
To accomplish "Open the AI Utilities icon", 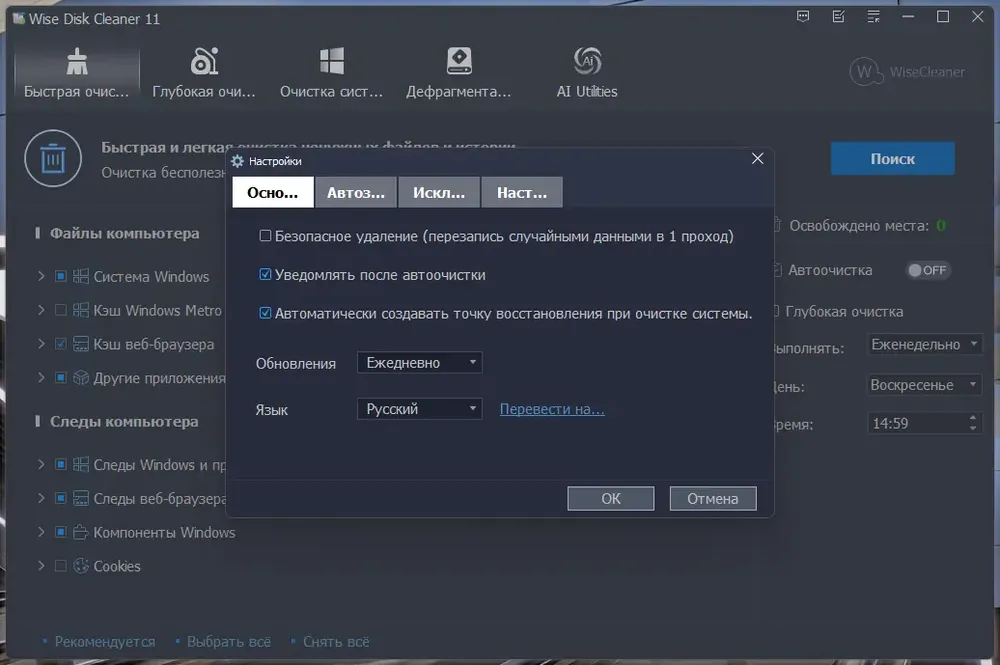I will [587, 62].
